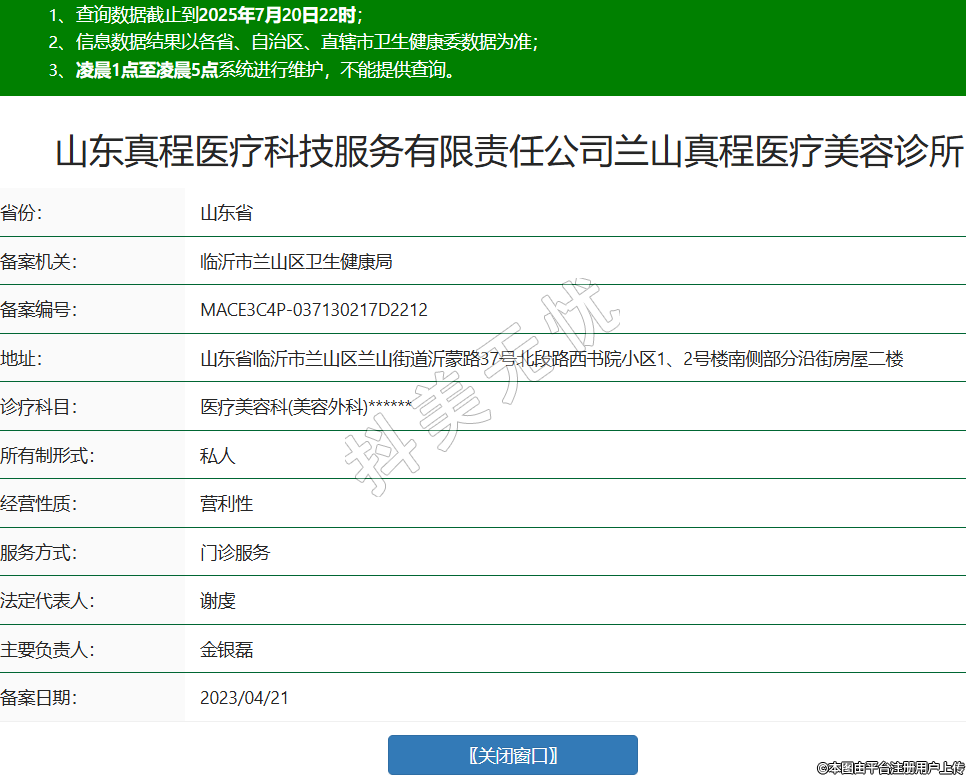Click the 法定代表人 row label
966x775 pixels.
tap(47, 601)
